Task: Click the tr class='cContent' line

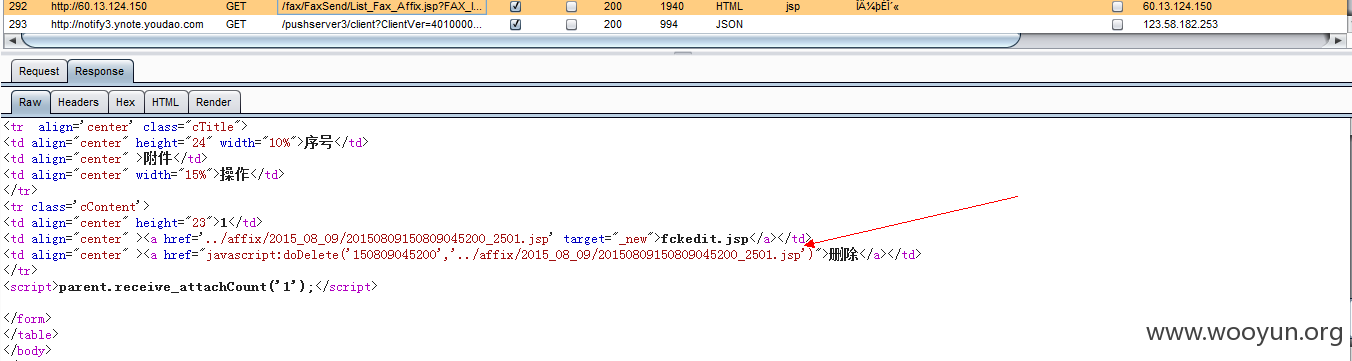Action: [77, 207]
